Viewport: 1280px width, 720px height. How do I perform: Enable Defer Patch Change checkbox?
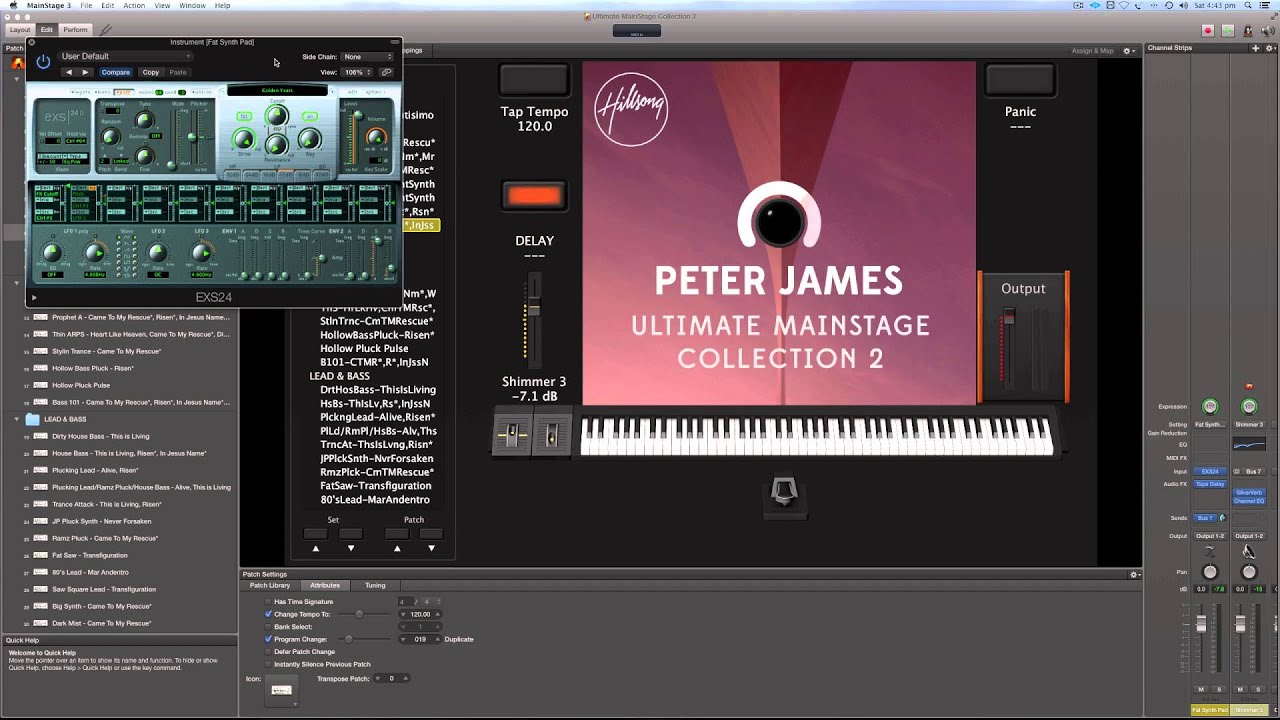click(268, 652)
